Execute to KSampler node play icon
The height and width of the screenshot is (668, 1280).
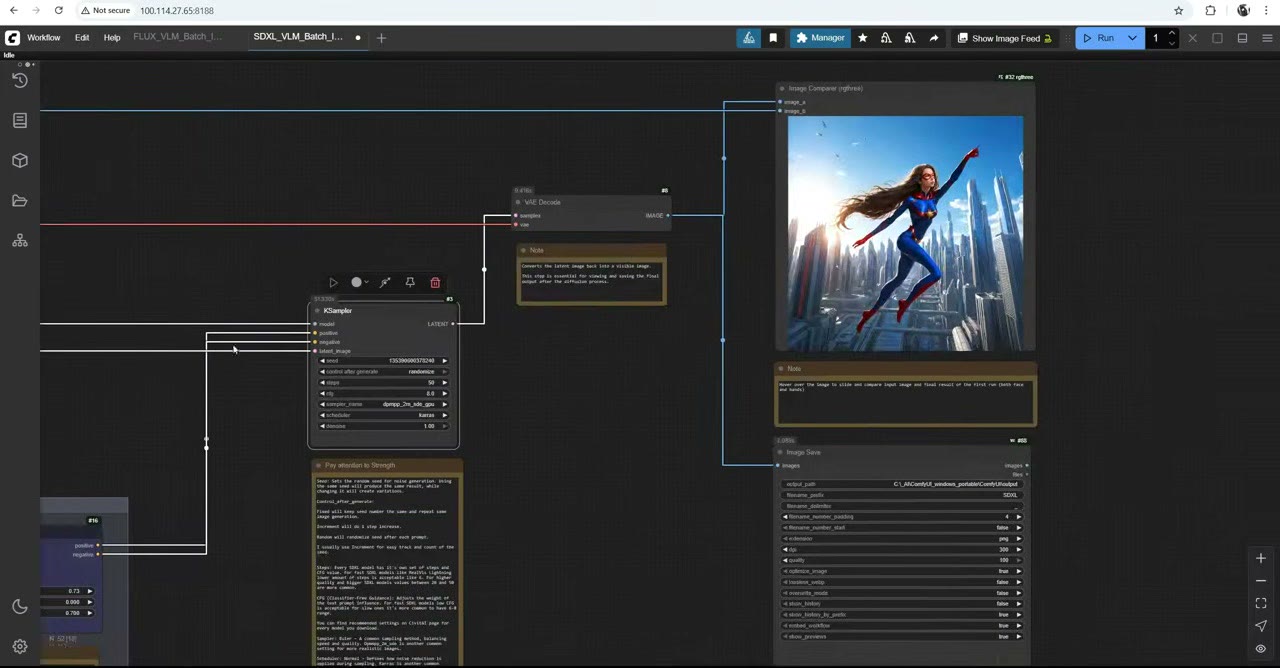(x=333, y=283)
